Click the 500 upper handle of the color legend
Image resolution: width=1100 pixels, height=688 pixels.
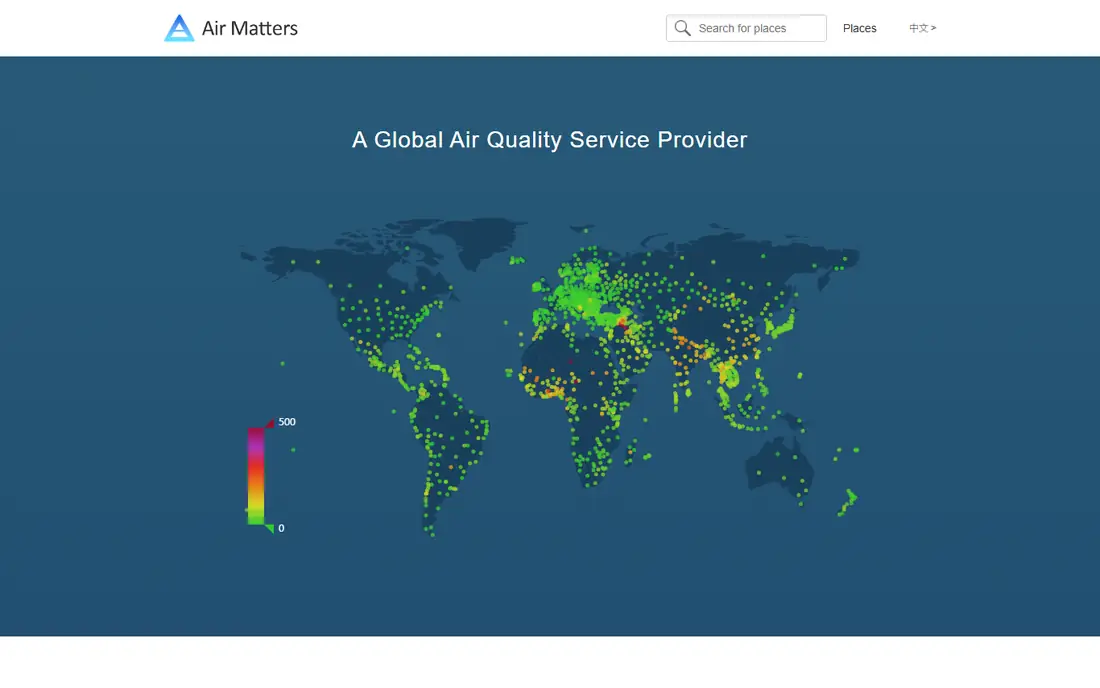point(269,424)
